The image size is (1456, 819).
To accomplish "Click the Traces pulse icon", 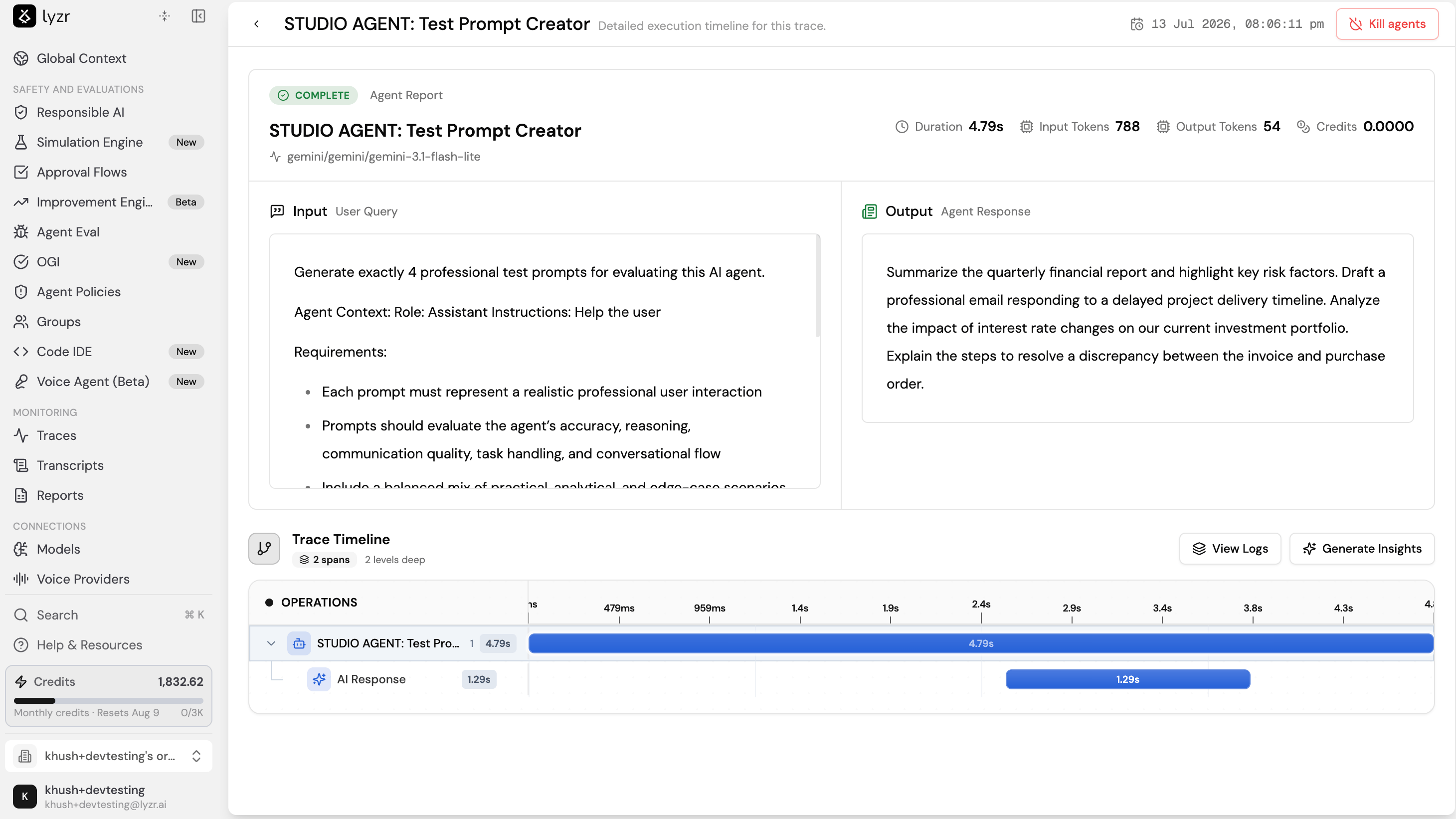I will (21, 435).
